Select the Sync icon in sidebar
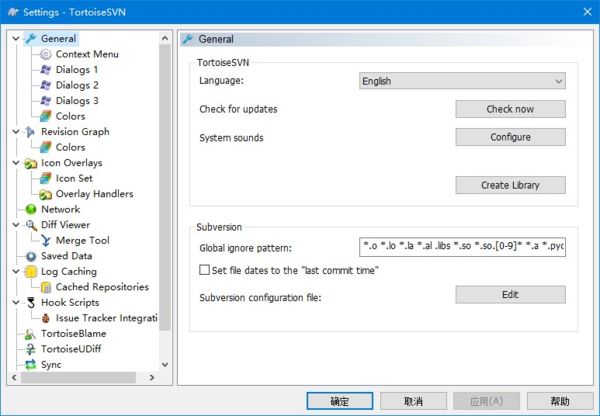Image resolution: width=600 pixels, height=416 pixels. coord(31,365)
